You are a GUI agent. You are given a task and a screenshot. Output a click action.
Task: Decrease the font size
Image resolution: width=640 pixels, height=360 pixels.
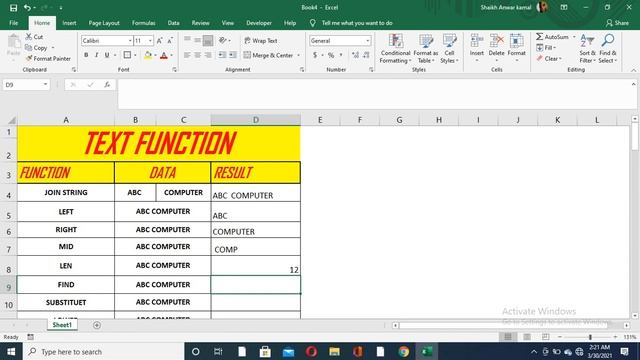tap(170, 40)
